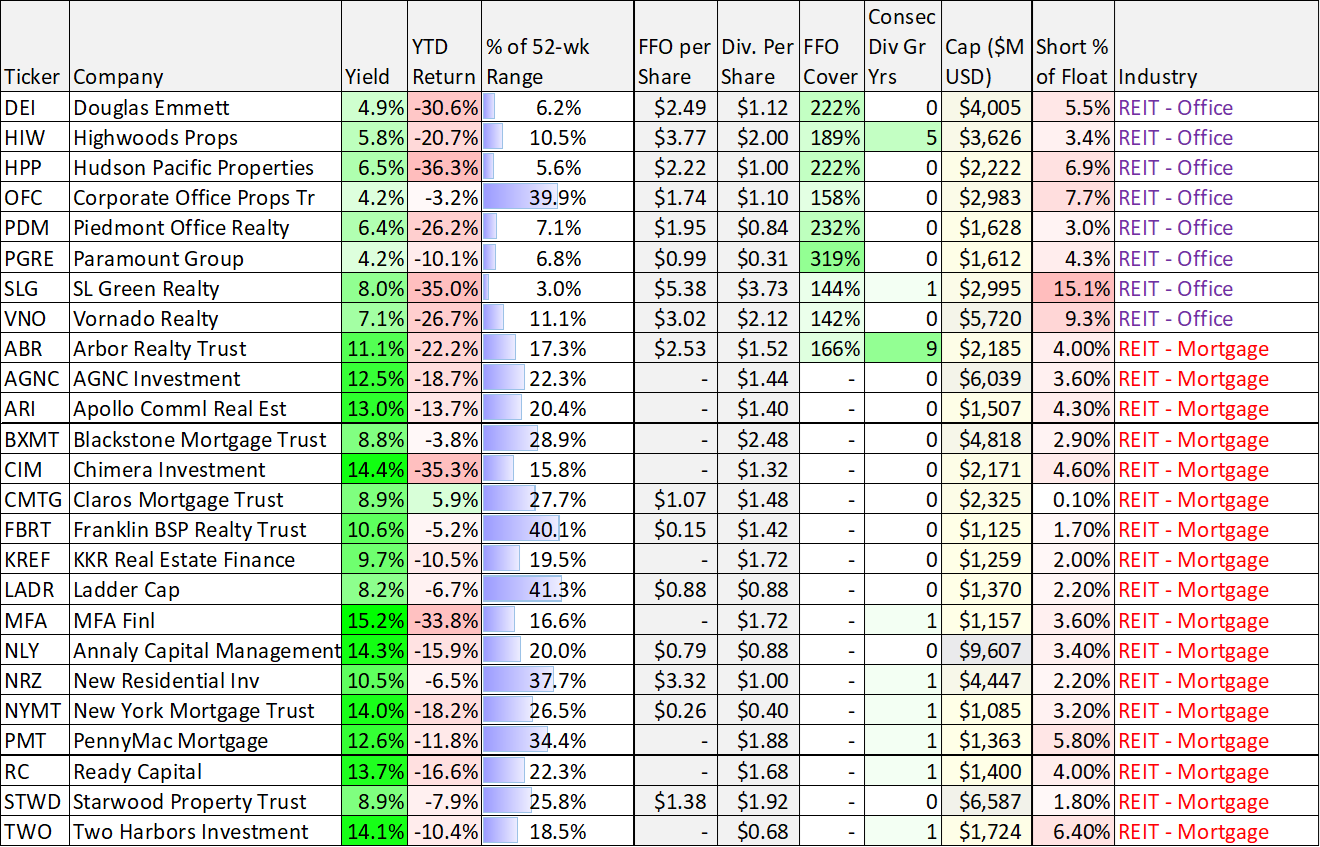
Task: Click the Douglas Emmett company cell
Action: click(205, 108)
